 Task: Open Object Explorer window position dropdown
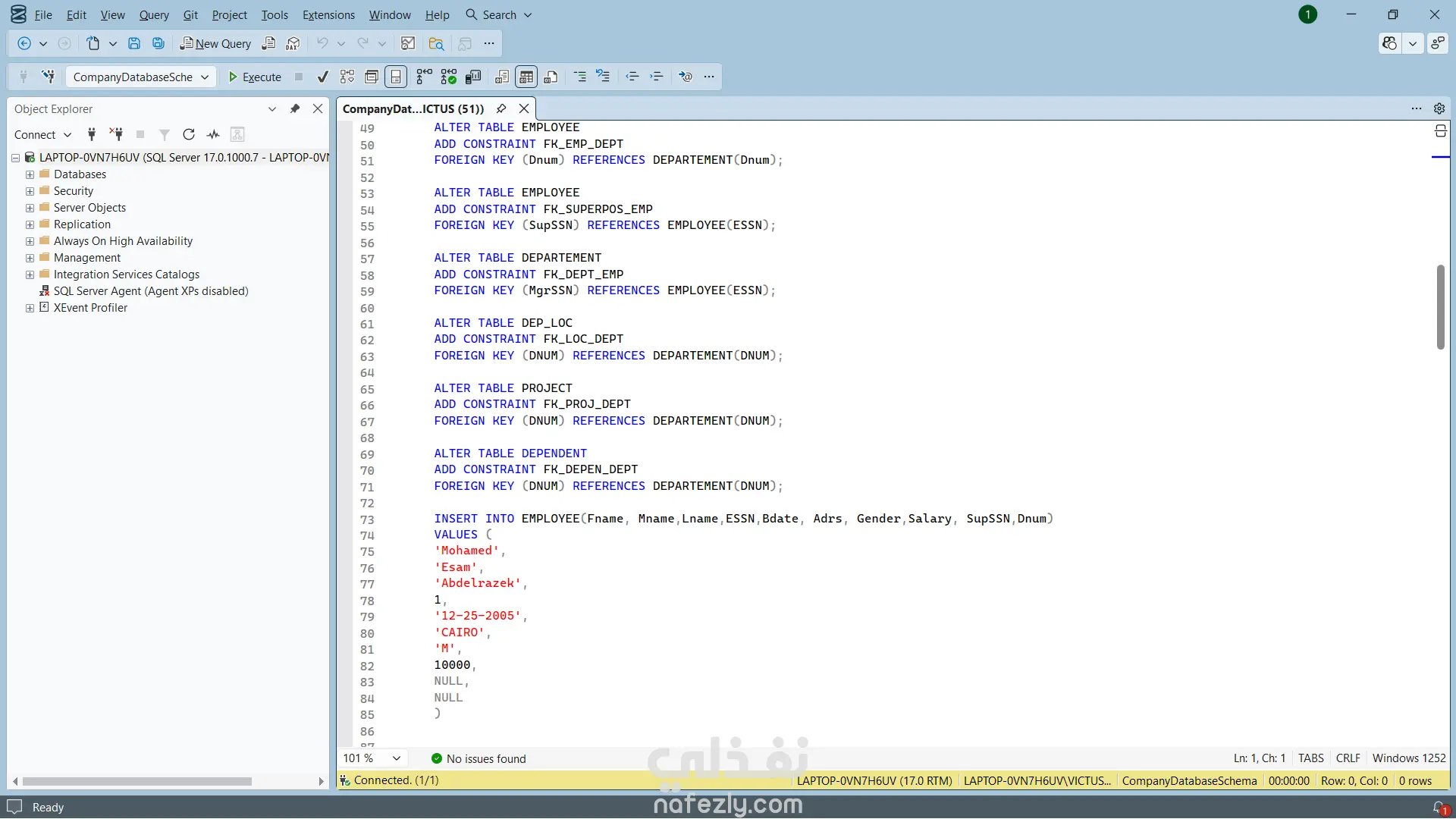(x=272, y=108)
